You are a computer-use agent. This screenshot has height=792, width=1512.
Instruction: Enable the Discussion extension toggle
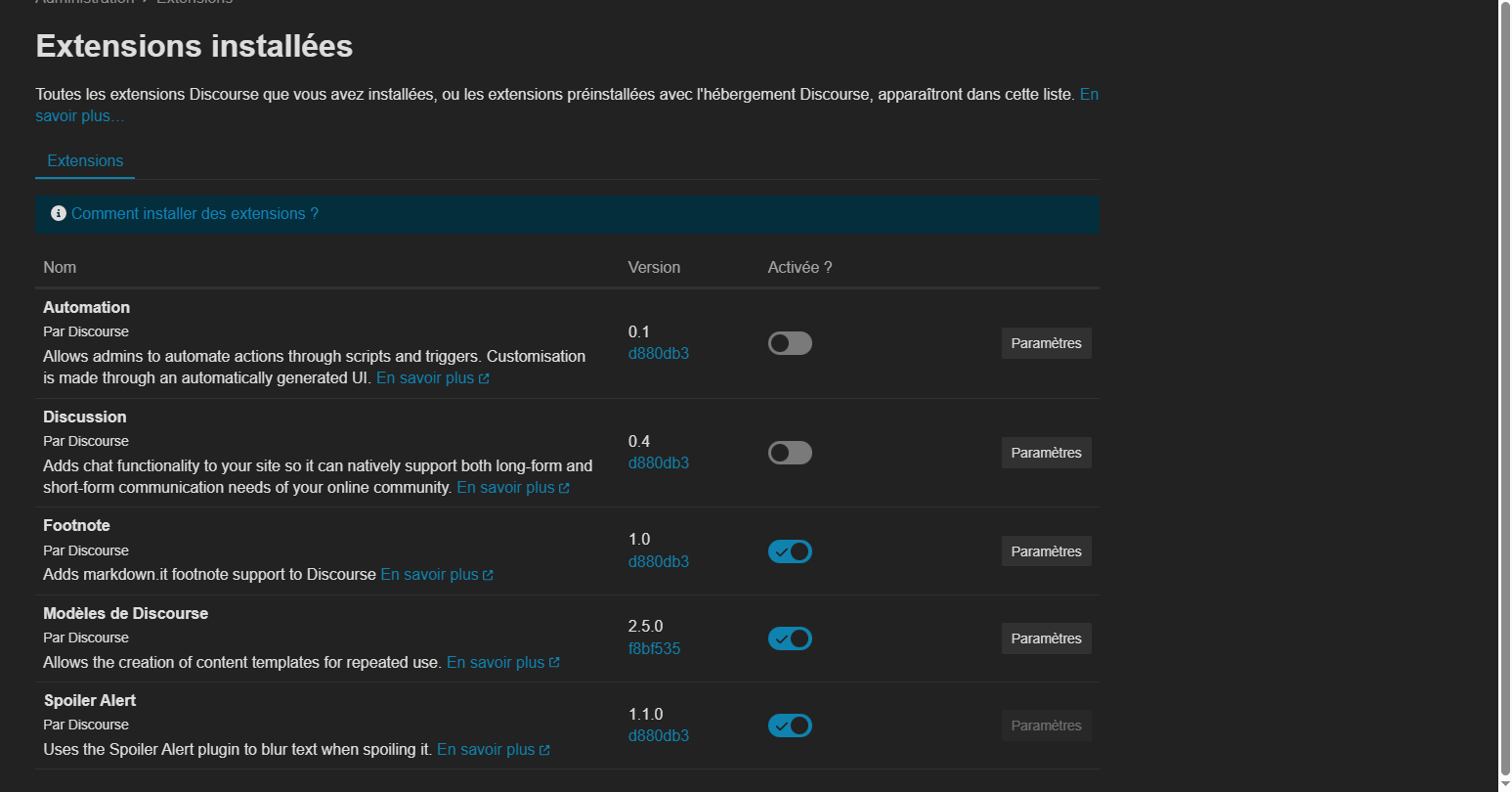pyautogui.click(x=790, y=453)
